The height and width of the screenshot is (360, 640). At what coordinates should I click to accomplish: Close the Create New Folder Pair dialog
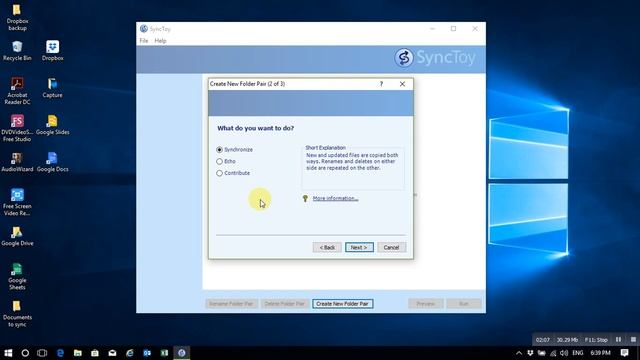(x=402, y=84)
